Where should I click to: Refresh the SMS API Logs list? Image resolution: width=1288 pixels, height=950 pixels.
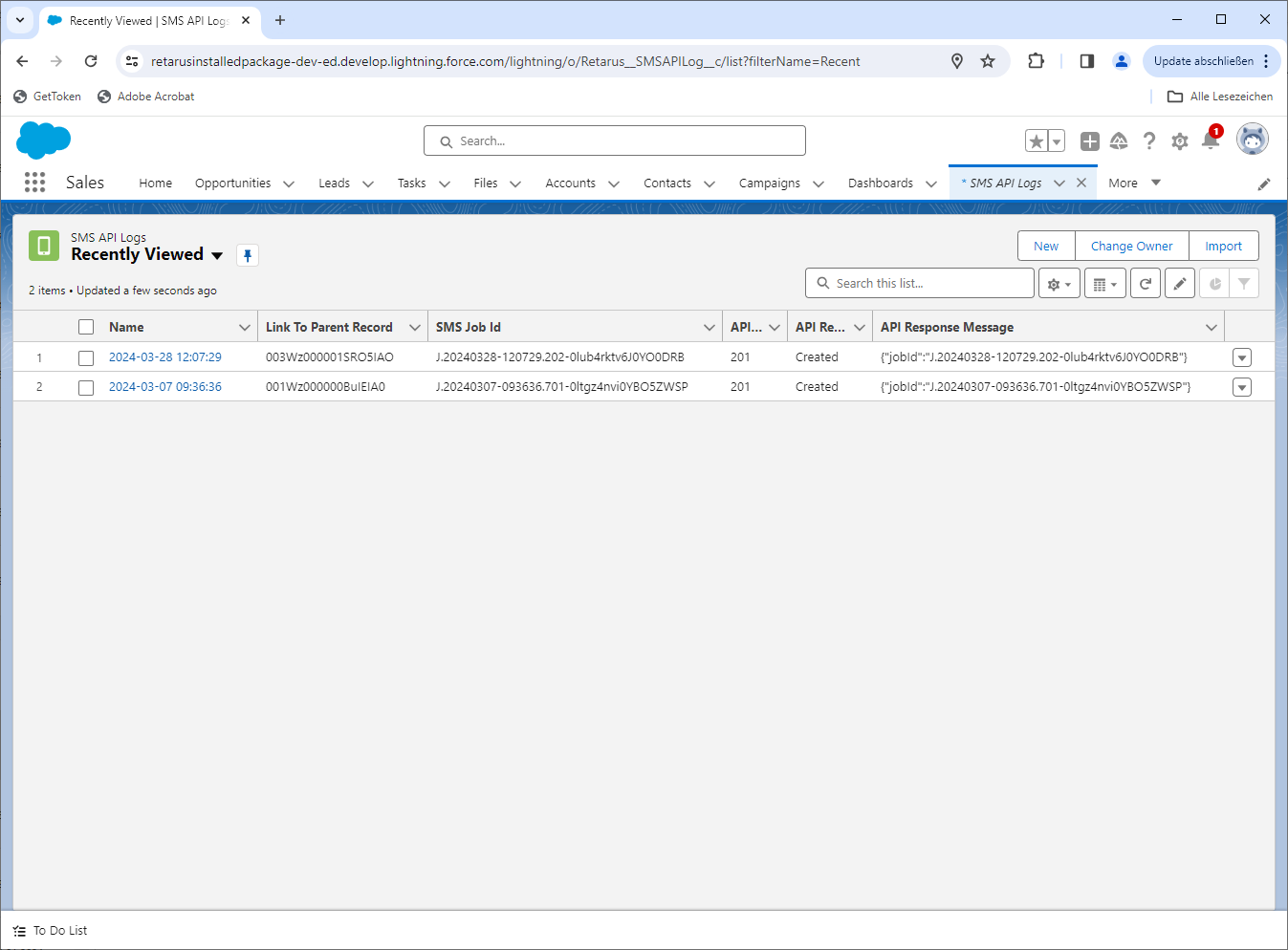pos(1146,284)
